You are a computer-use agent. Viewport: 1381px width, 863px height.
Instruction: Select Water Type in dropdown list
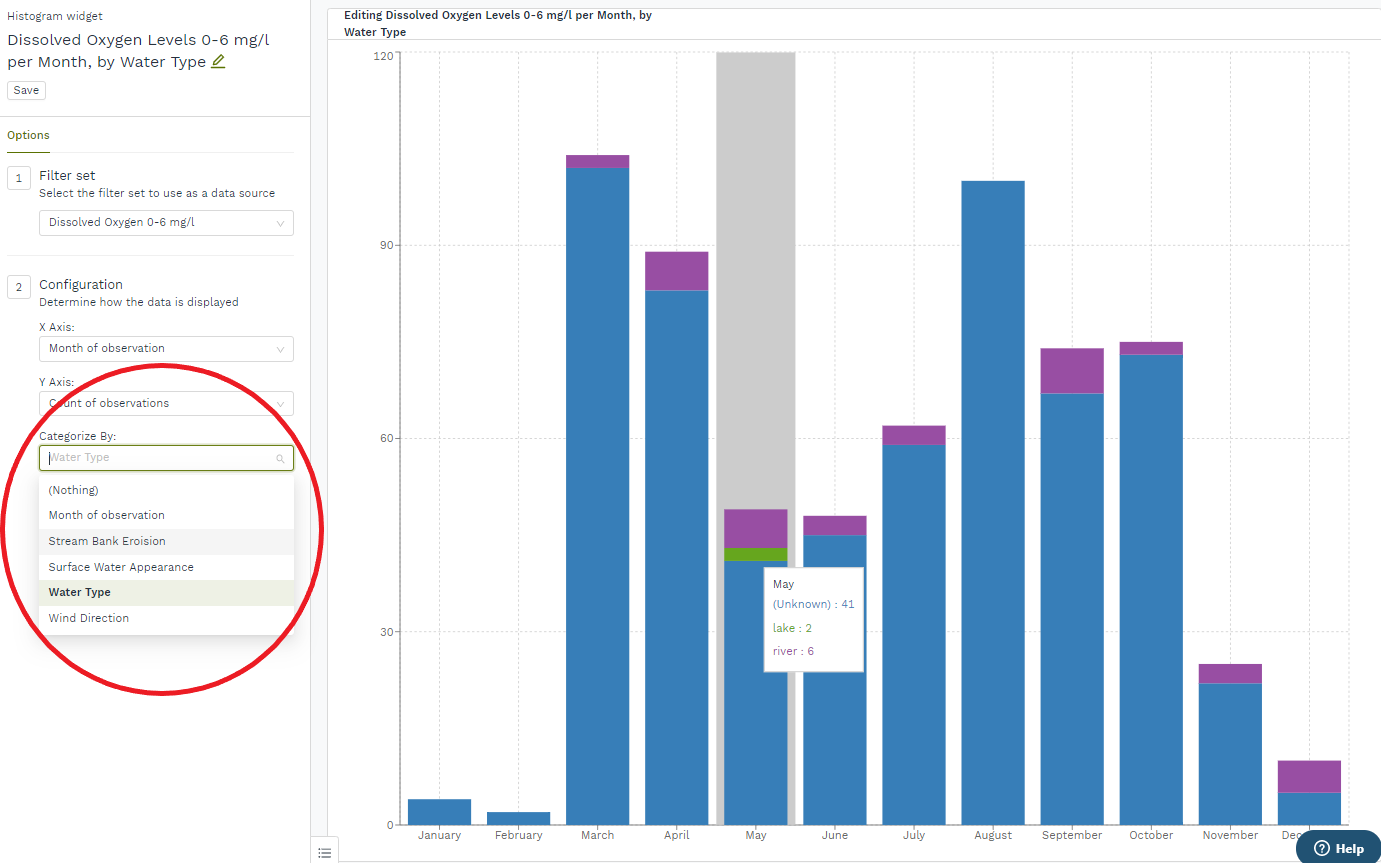tap(80, 592)
